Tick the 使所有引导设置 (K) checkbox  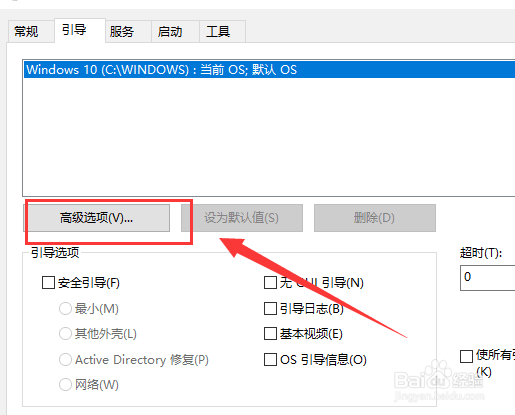(x=466, y=356)
